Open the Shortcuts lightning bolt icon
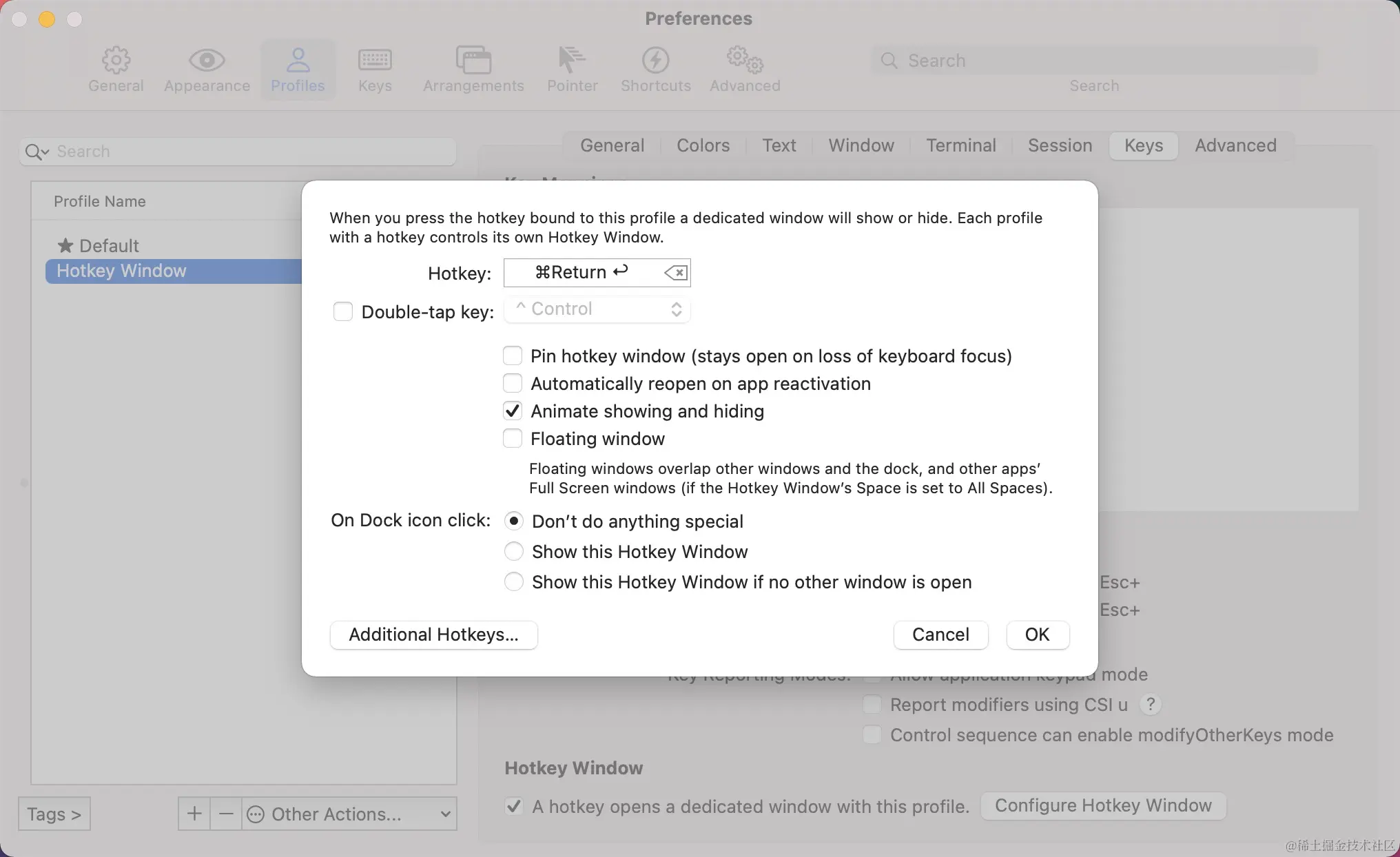 click(x=655, y=61)
